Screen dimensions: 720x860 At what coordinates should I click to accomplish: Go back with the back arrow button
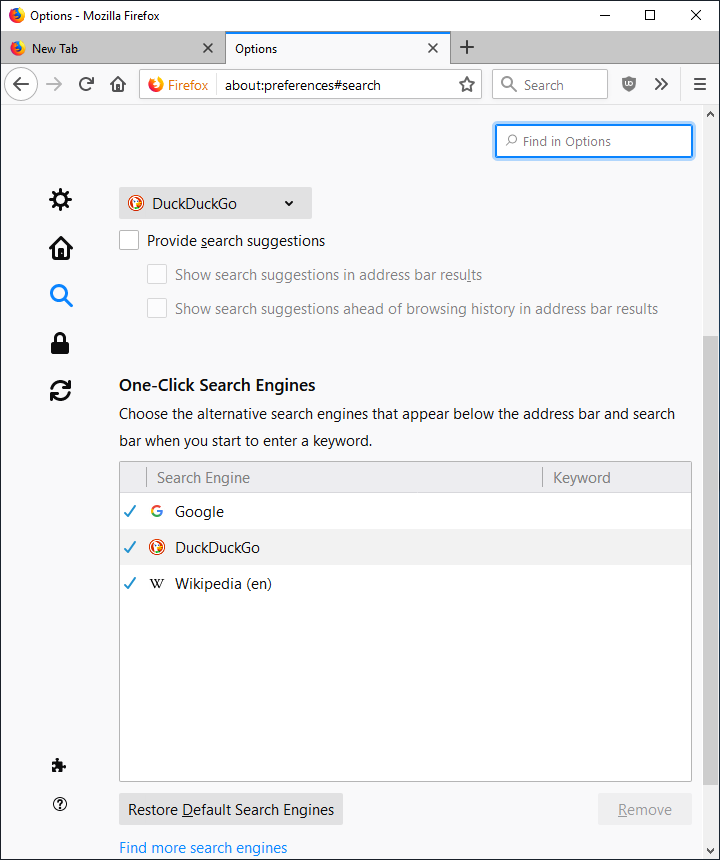tap(21, 84)
